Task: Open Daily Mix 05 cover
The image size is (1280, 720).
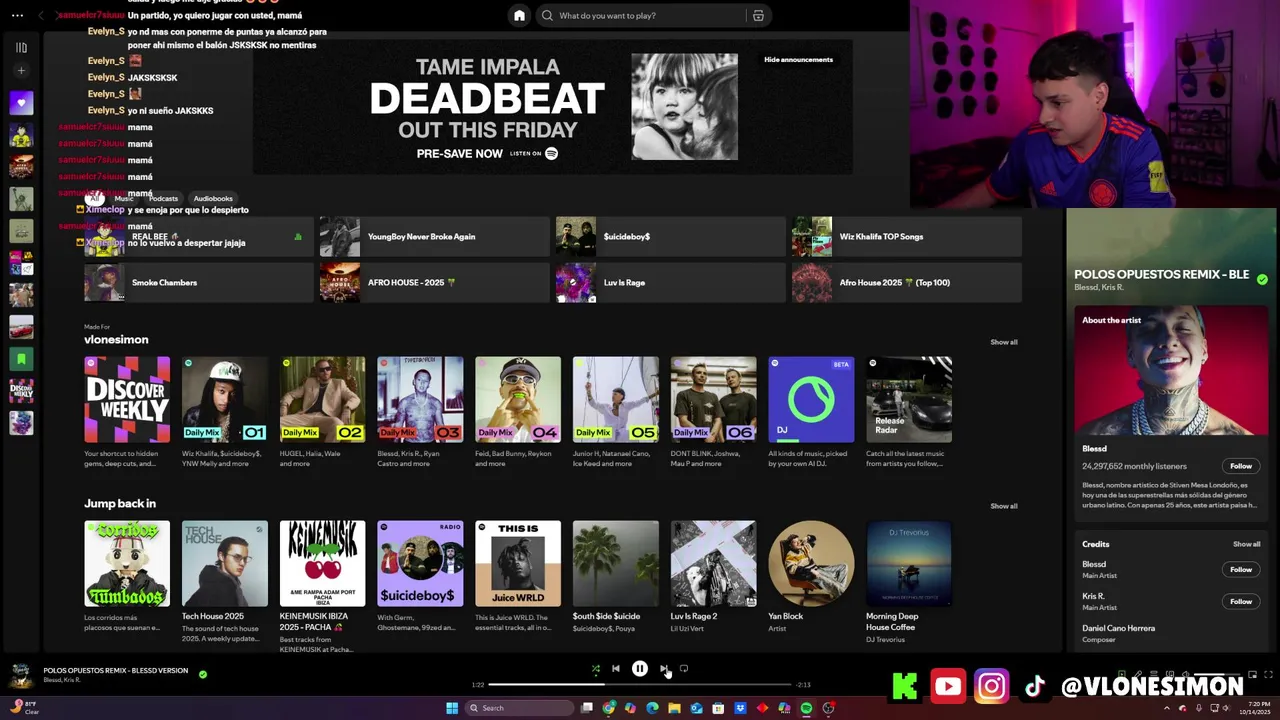Action: click(616, 399)
